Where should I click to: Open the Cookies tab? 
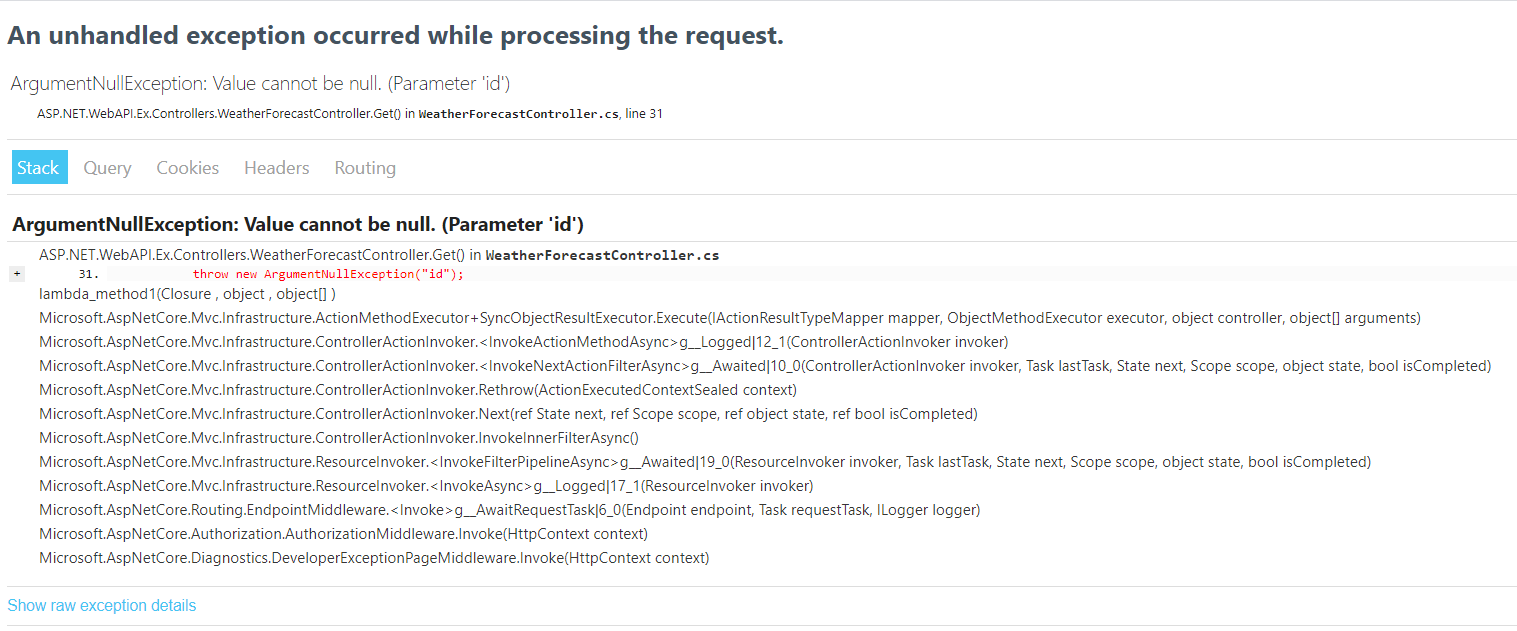pos(187,168)
